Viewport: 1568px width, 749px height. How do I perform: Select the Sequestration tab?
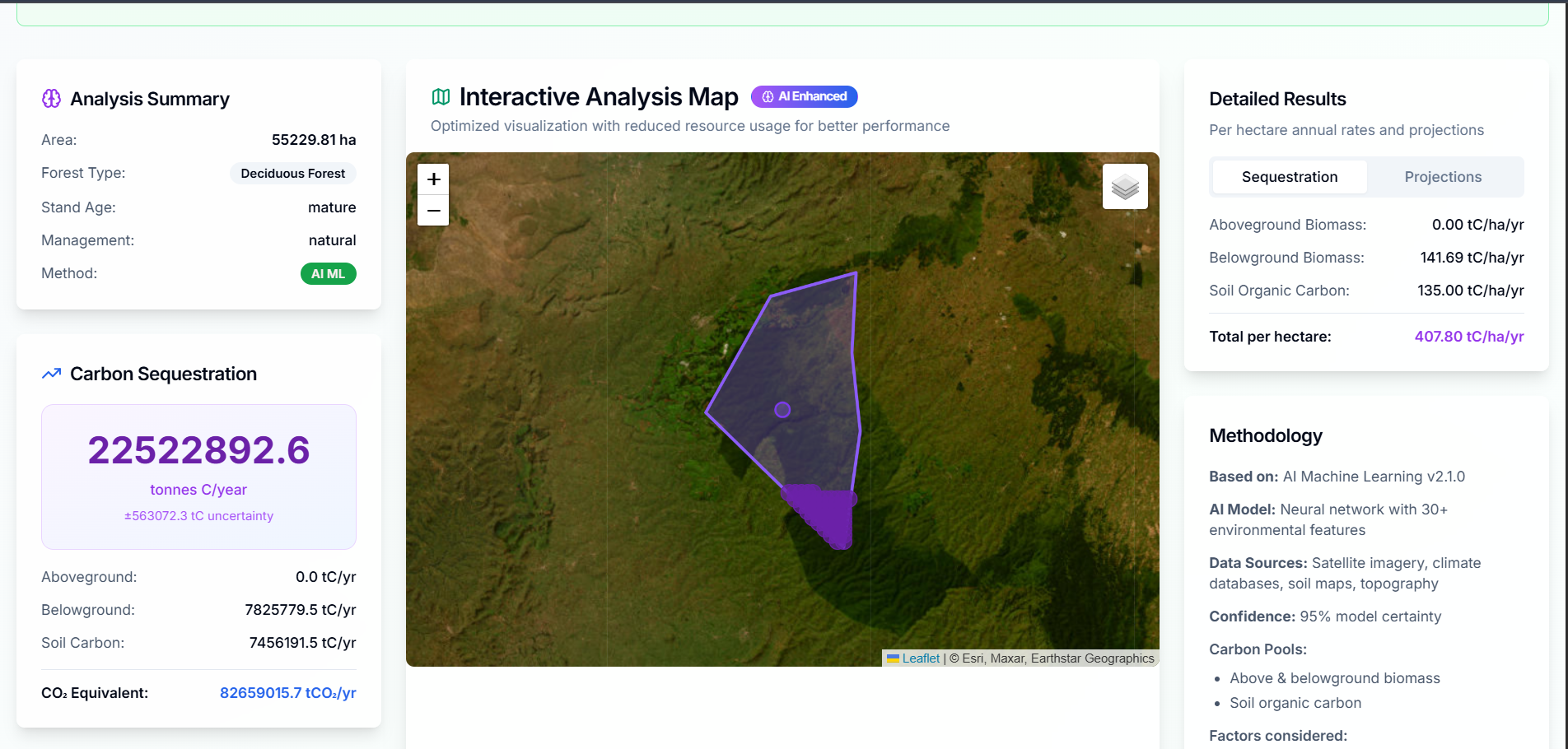[x=1290, y=177]
